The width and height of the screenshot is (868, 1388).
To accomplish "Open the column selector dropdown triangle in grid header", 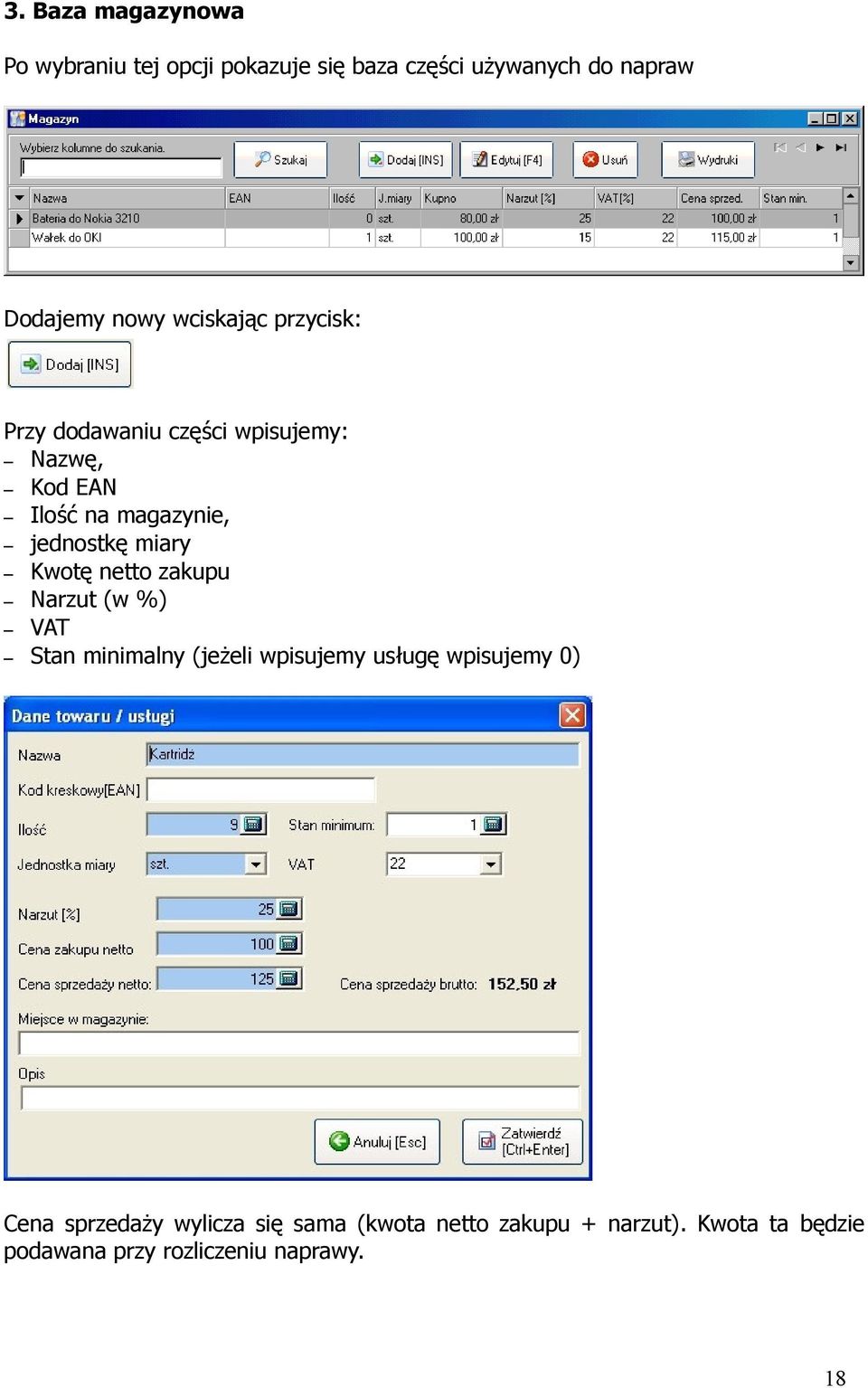I will coord(19,198).
